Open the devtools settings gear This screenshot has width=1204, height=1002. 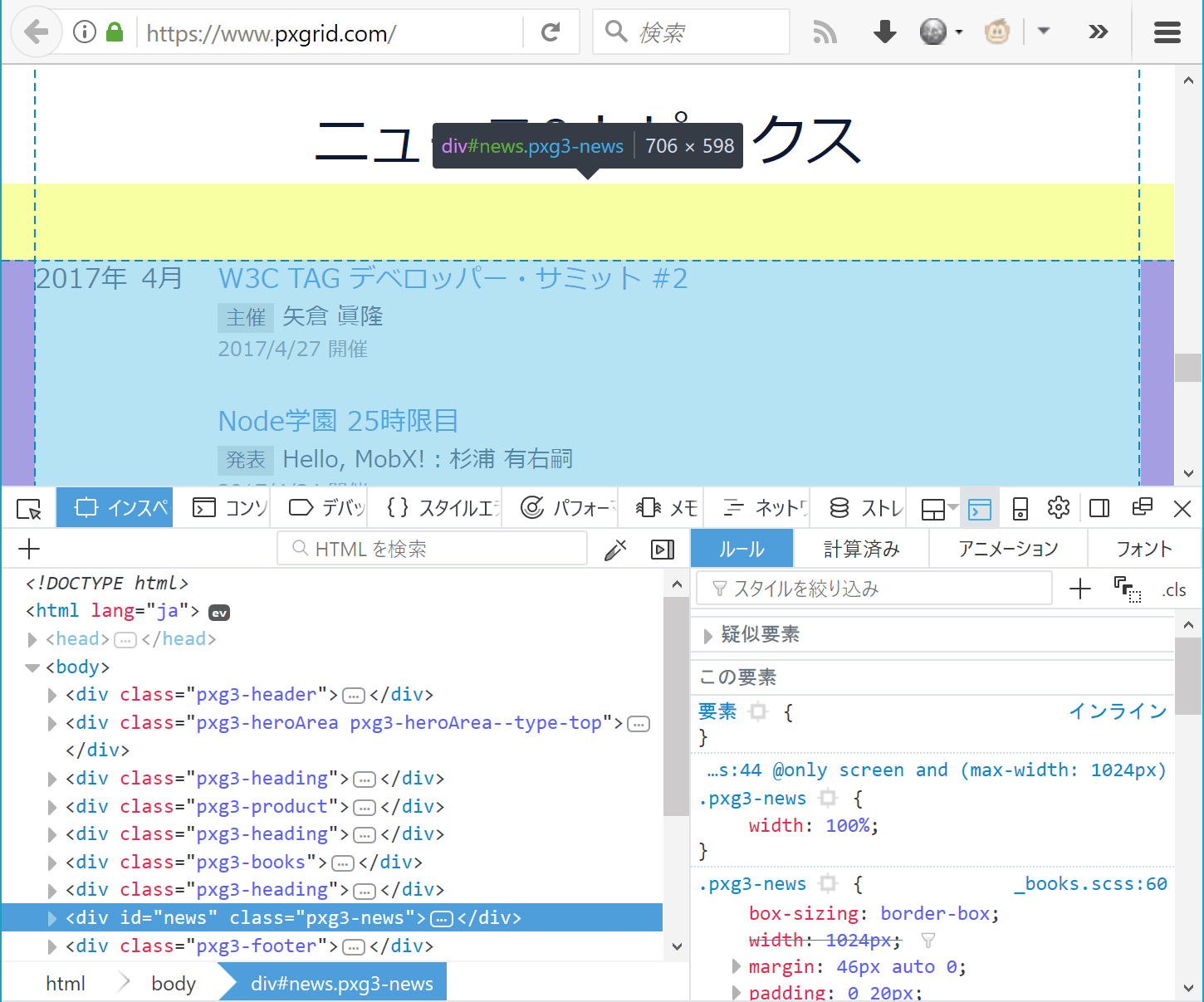(x=1058, y=508)
